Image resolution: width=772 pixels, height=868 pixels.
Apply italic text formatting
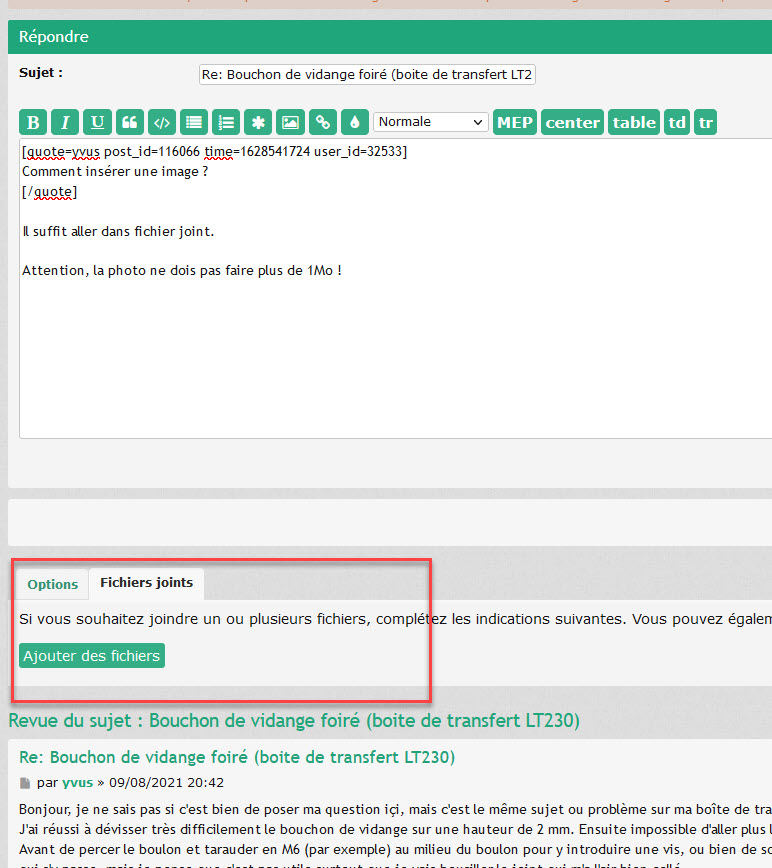click(65, 123)
